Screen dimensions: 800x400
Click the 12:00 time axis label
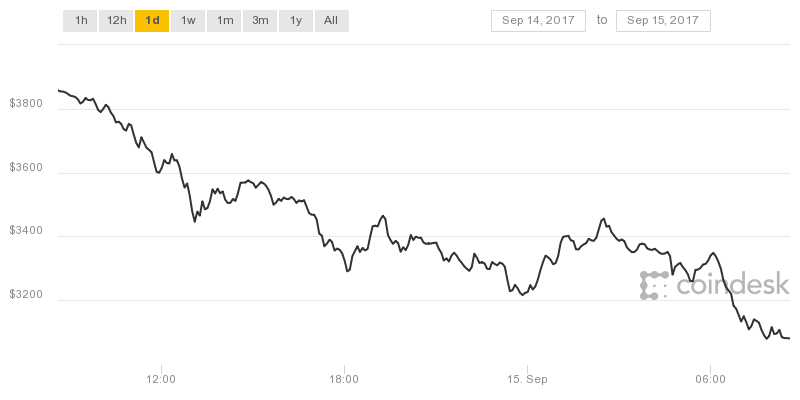tap(161, 380)
